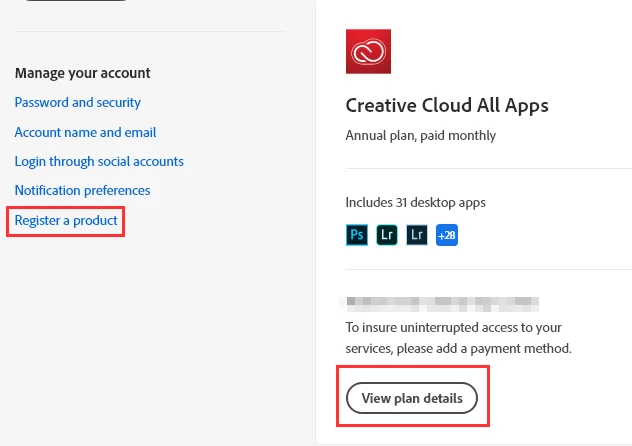Viewport: 632px width, 446px height.
Task: Click the first Lr Lightroom icon
Action: (x=387, y=235)
